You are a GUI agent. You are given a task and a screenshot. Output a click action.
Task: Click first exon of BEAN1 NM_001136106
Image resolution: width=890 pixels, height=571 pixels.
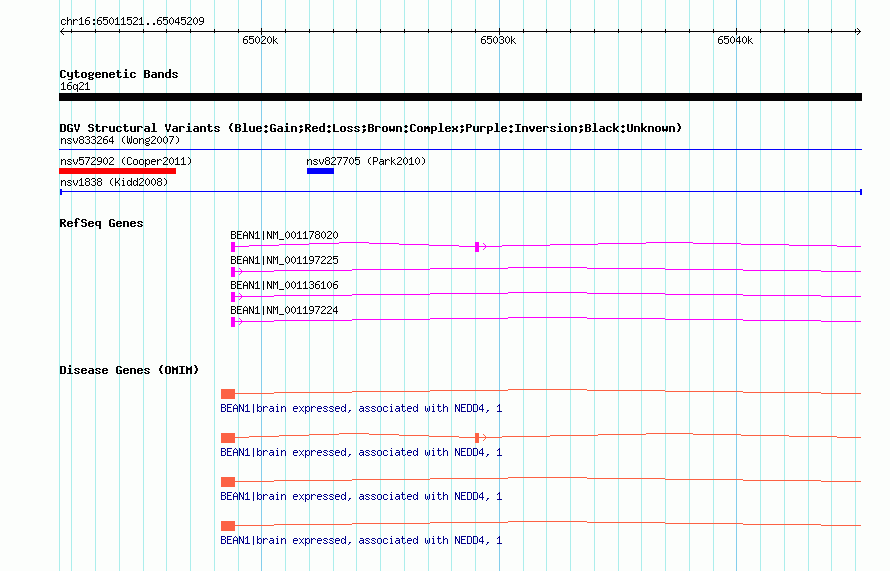click(x=233, y=297)
